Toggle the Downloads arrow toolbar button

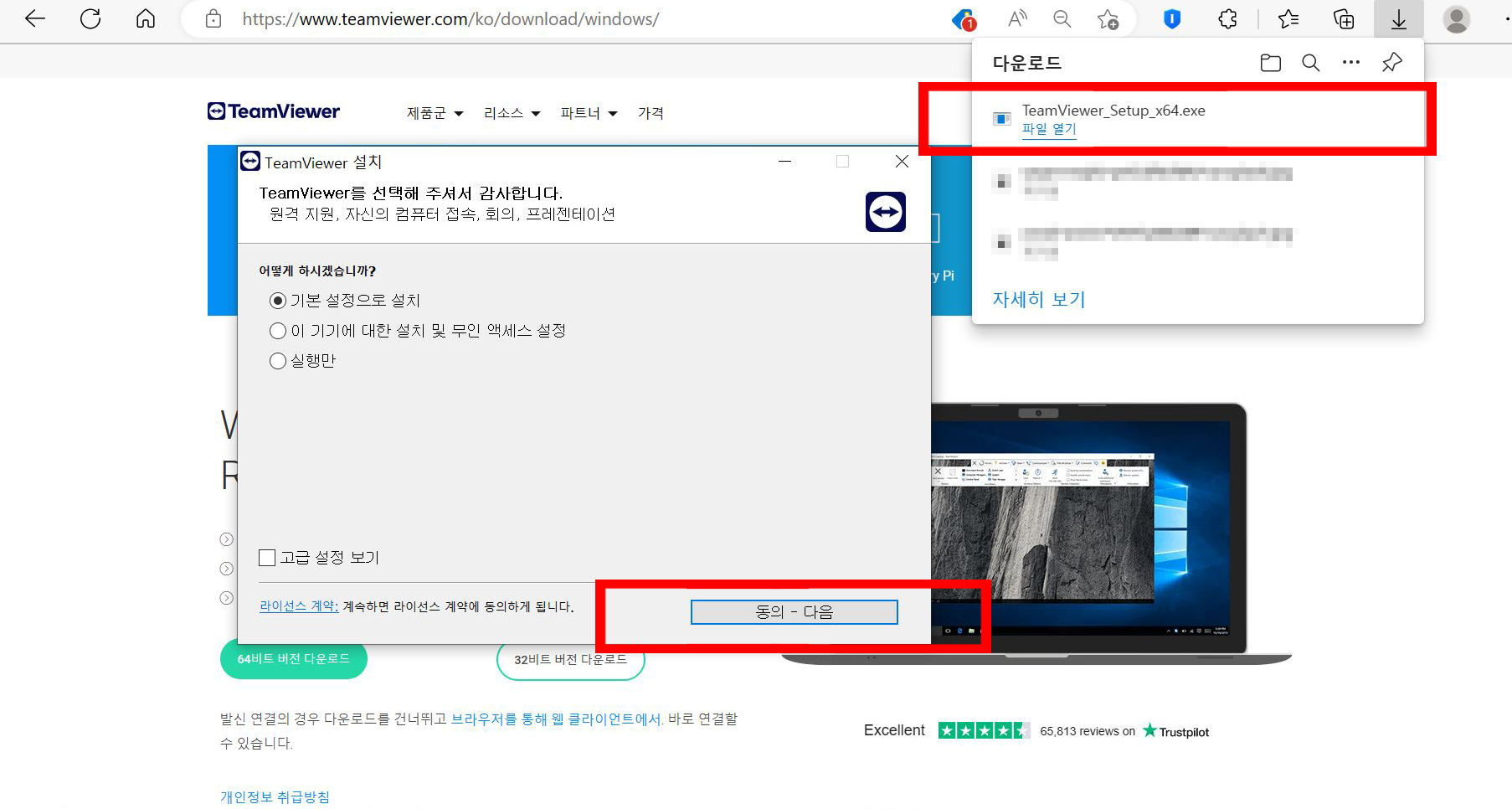click(1399, 18)
